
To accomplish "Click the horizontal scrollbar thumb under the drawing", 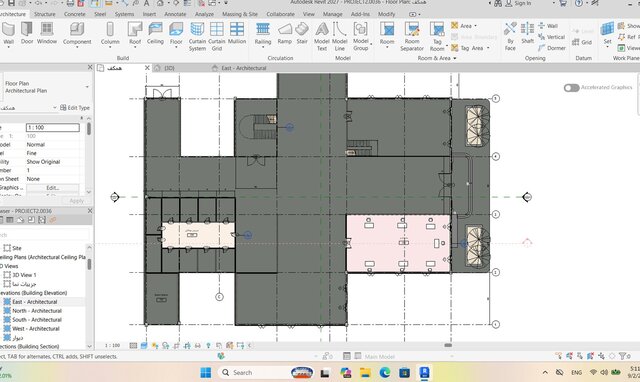I will point(448,345).
